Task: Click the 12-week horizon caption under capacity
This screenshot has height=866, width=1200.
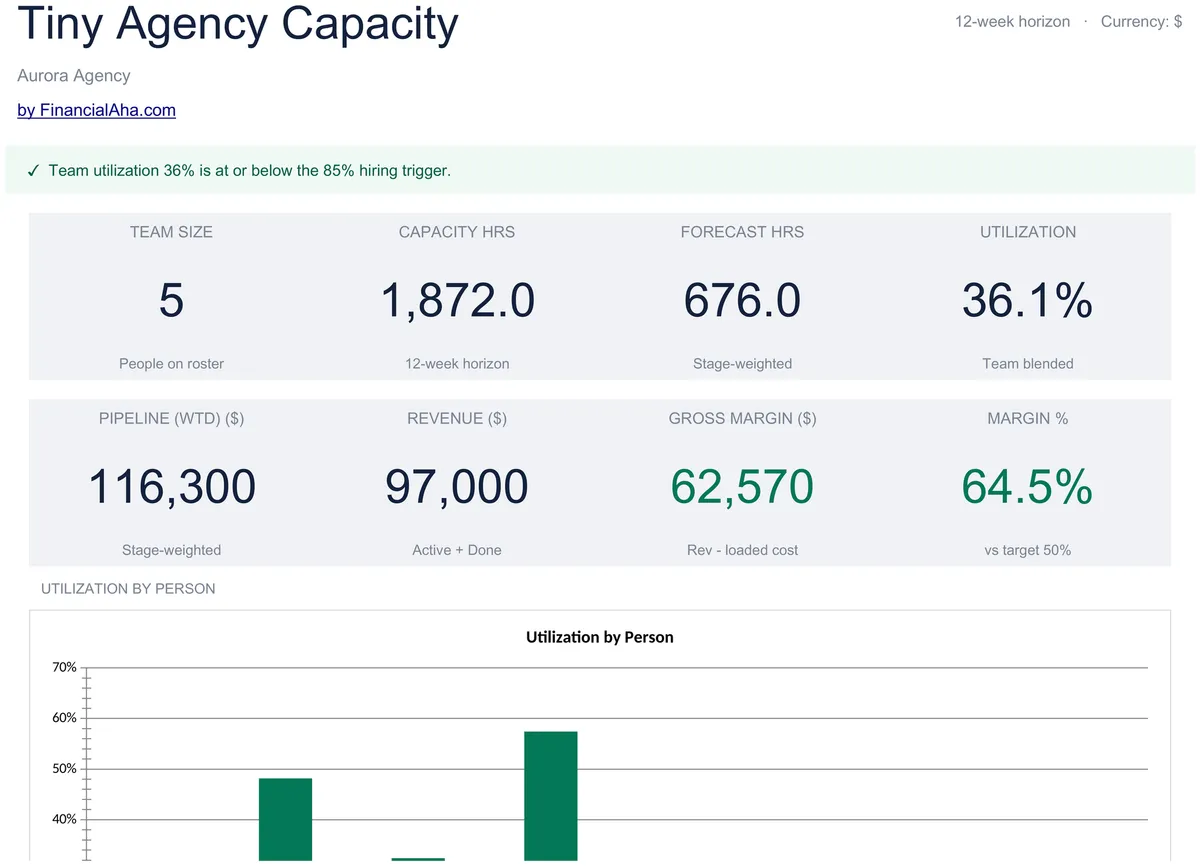Action: coord(457,364)
